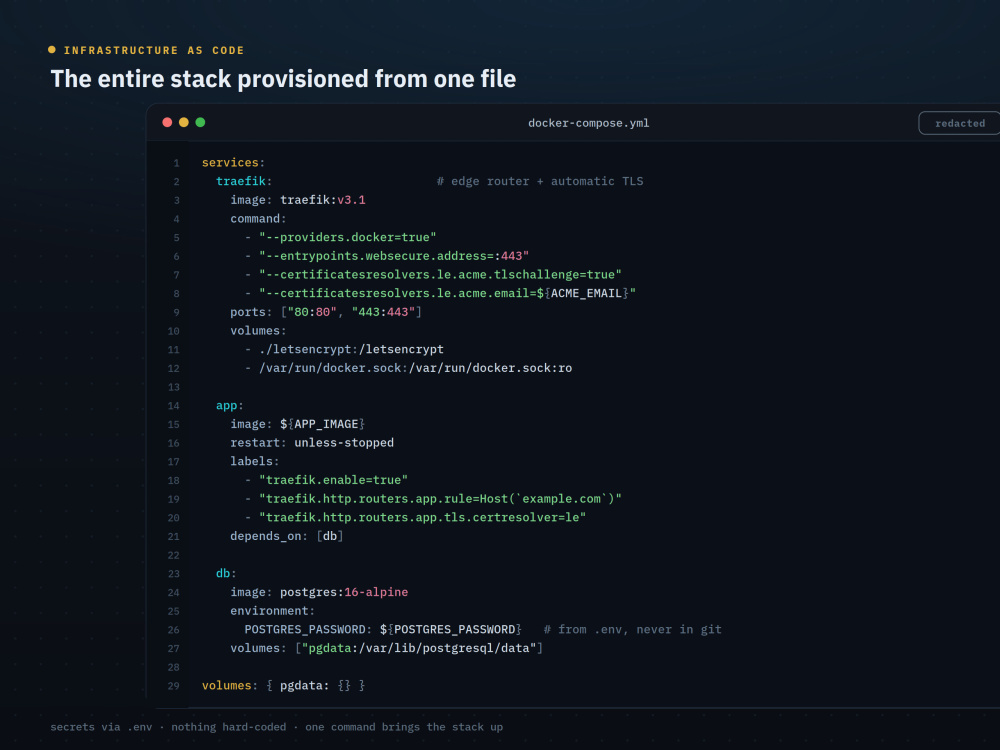Click the ports line with "80:80"
This screenshot has height=750, width=1000.
326,312
